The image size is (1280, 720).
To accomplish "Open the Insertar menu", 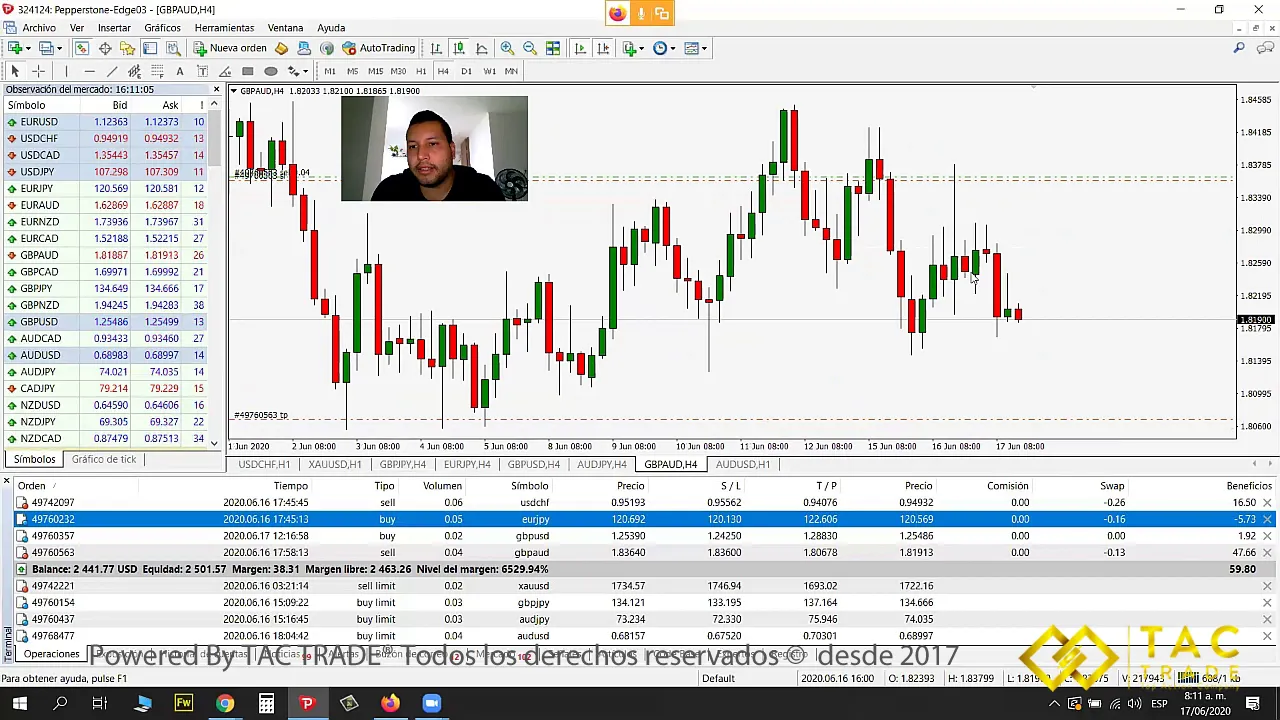I will (x=114, y=28).
